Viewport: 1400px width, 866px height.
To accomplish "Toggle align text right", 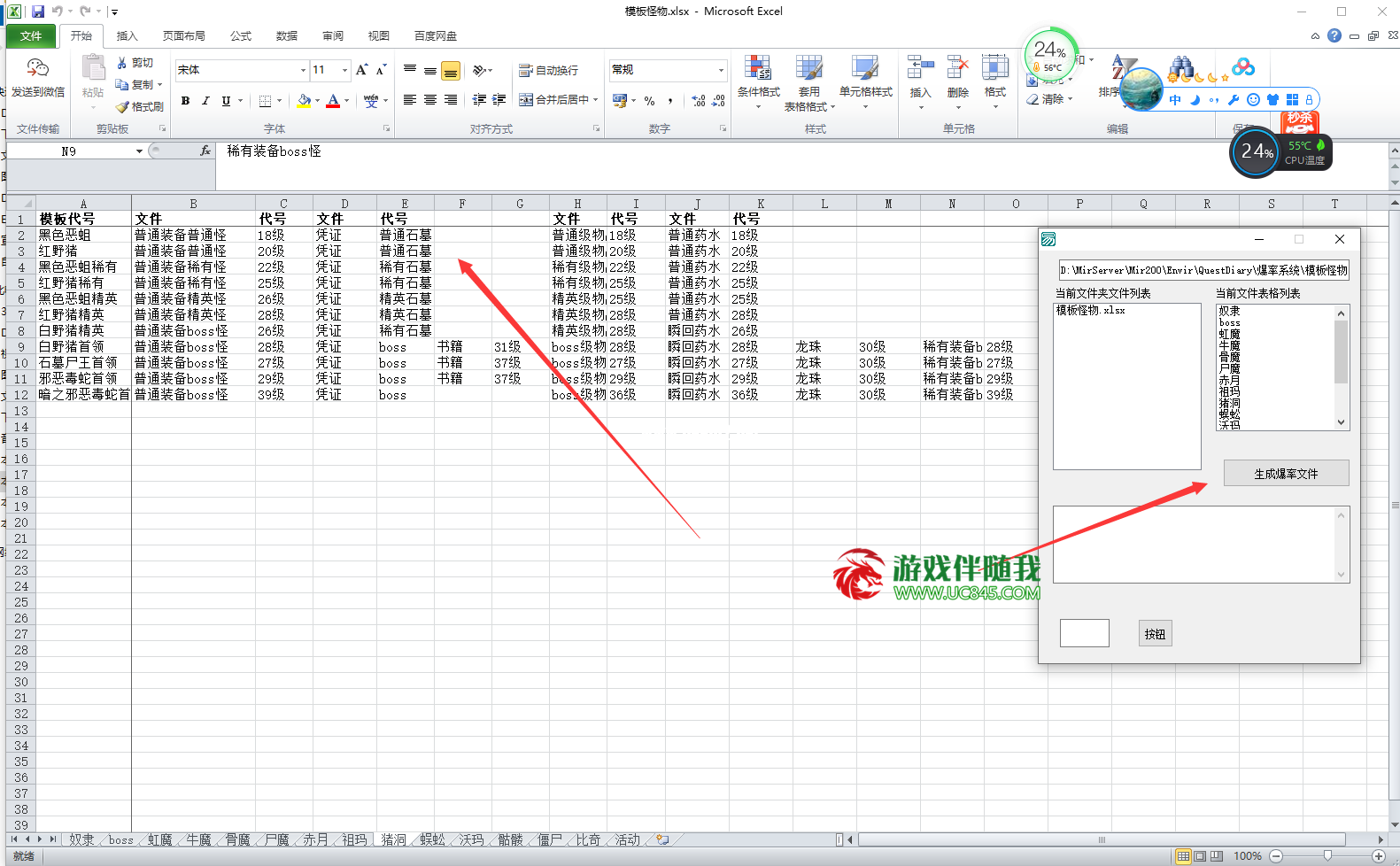I will [451, 100].
